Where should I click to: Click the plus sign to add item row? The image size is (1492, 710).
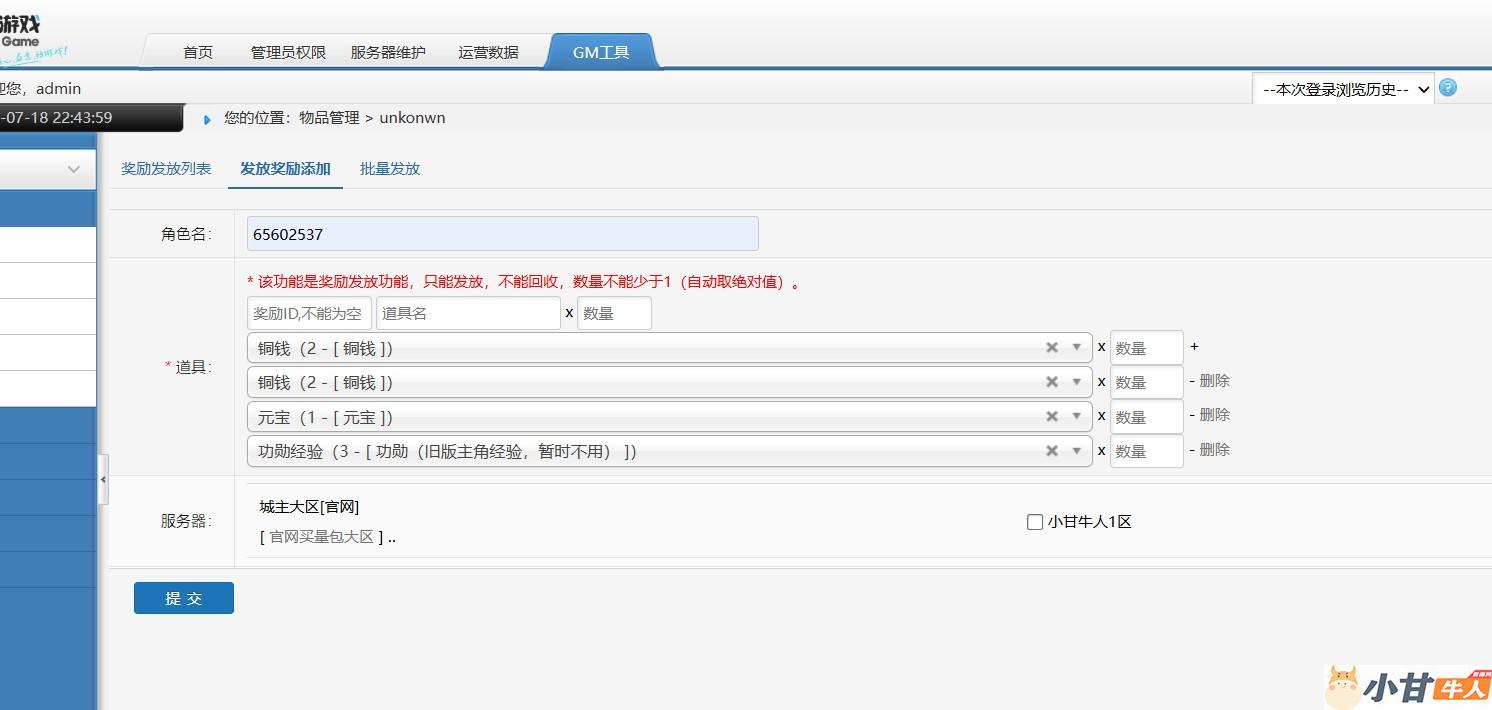[1194, 347]
